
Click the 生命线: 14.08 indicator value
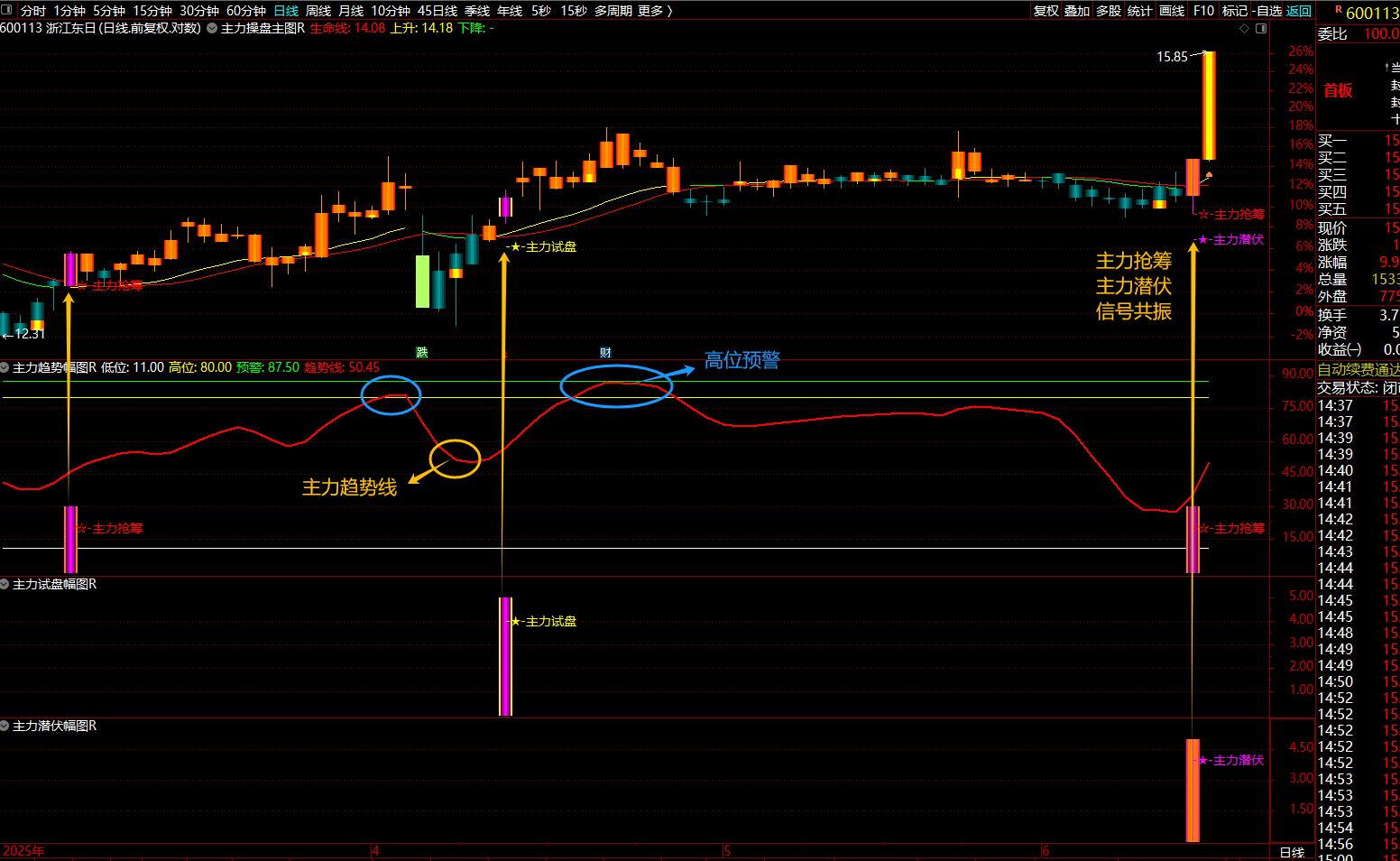[347, 28]
